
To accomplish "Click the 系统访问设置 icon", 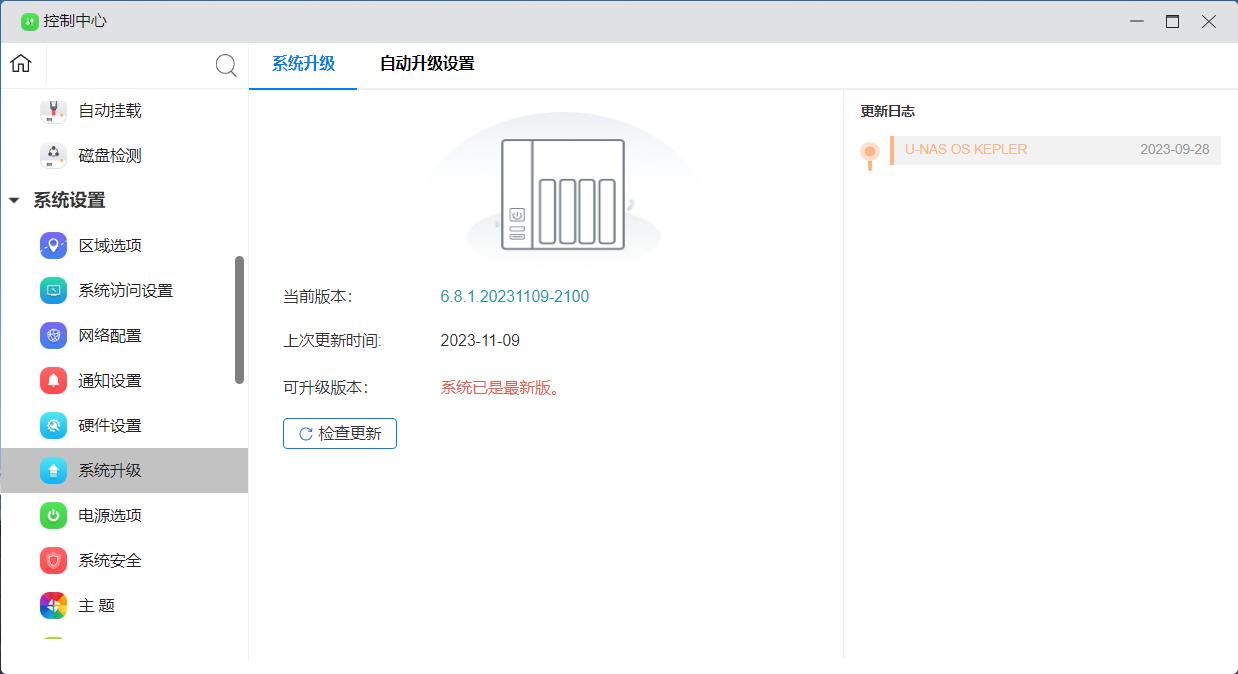I will tap(53, 291).
